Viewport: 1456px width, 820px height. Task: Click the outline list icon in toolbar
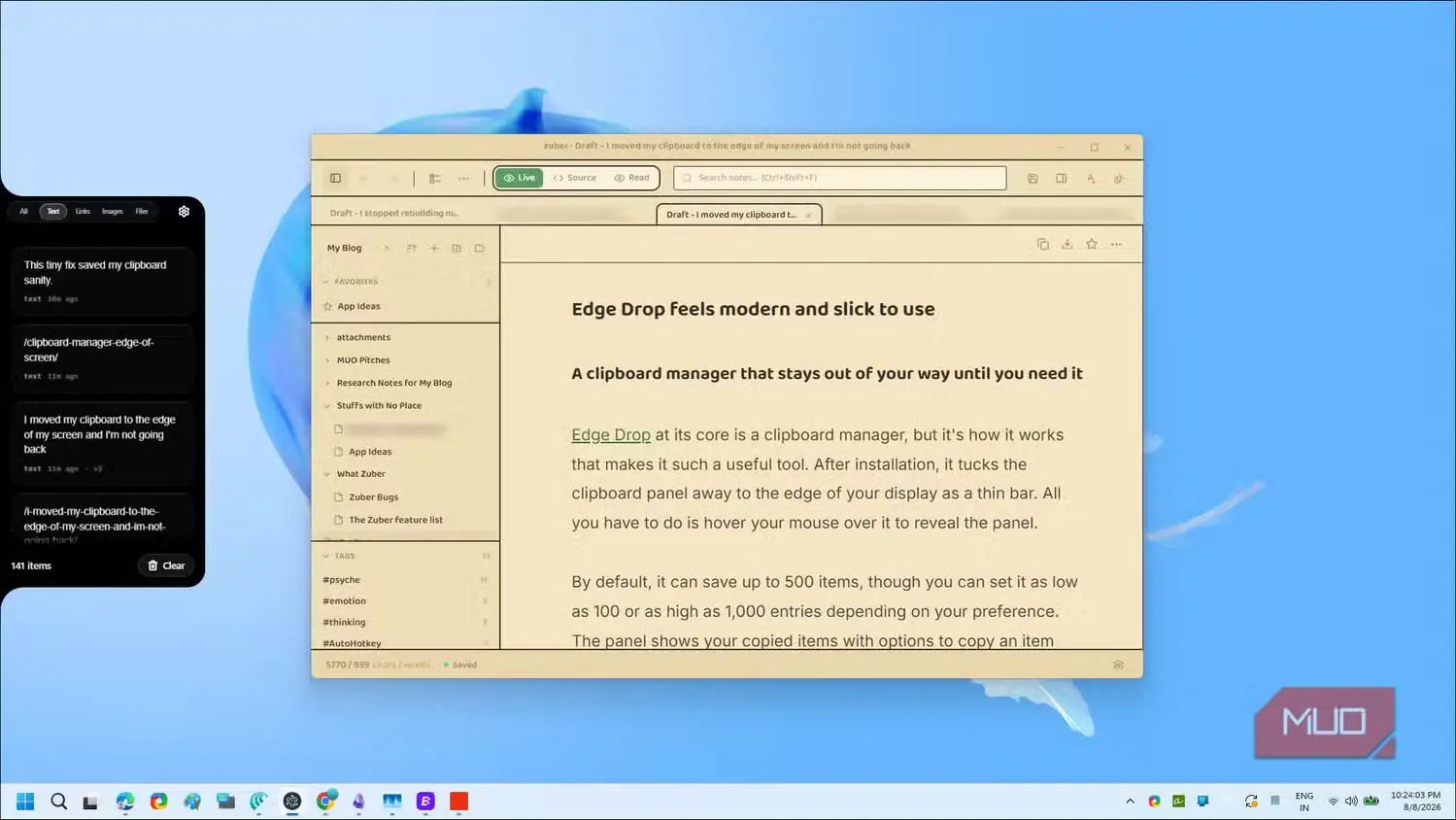(435, 178)
